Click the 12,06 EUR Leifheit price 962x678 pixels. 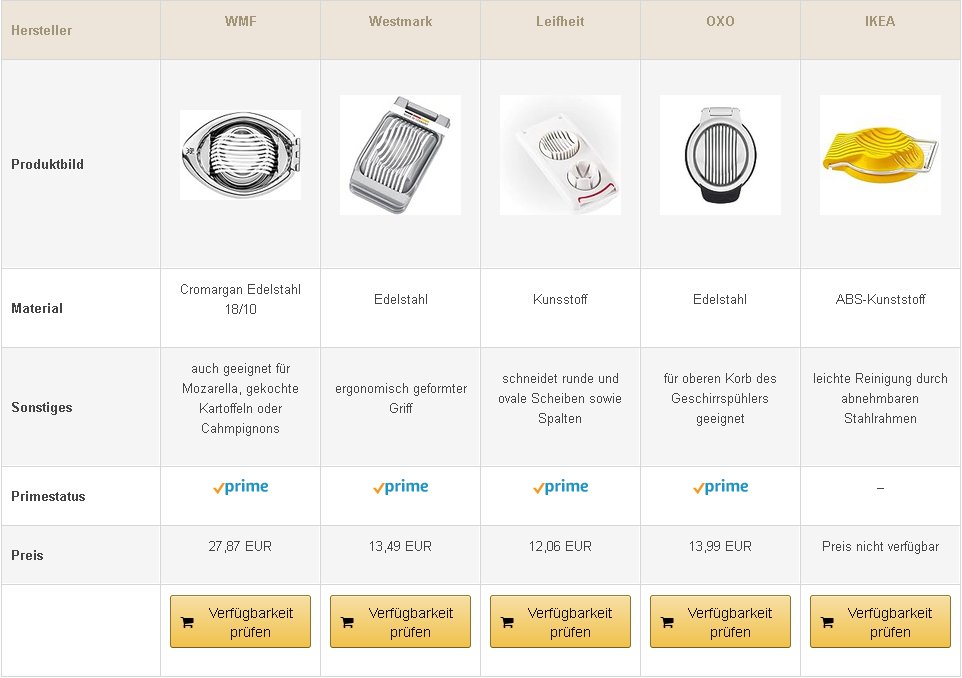click(560, 546)
